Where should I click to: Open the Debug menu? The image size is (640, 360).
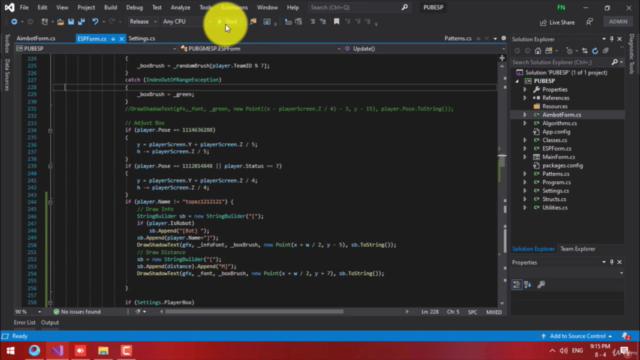(x=134, y=7)
